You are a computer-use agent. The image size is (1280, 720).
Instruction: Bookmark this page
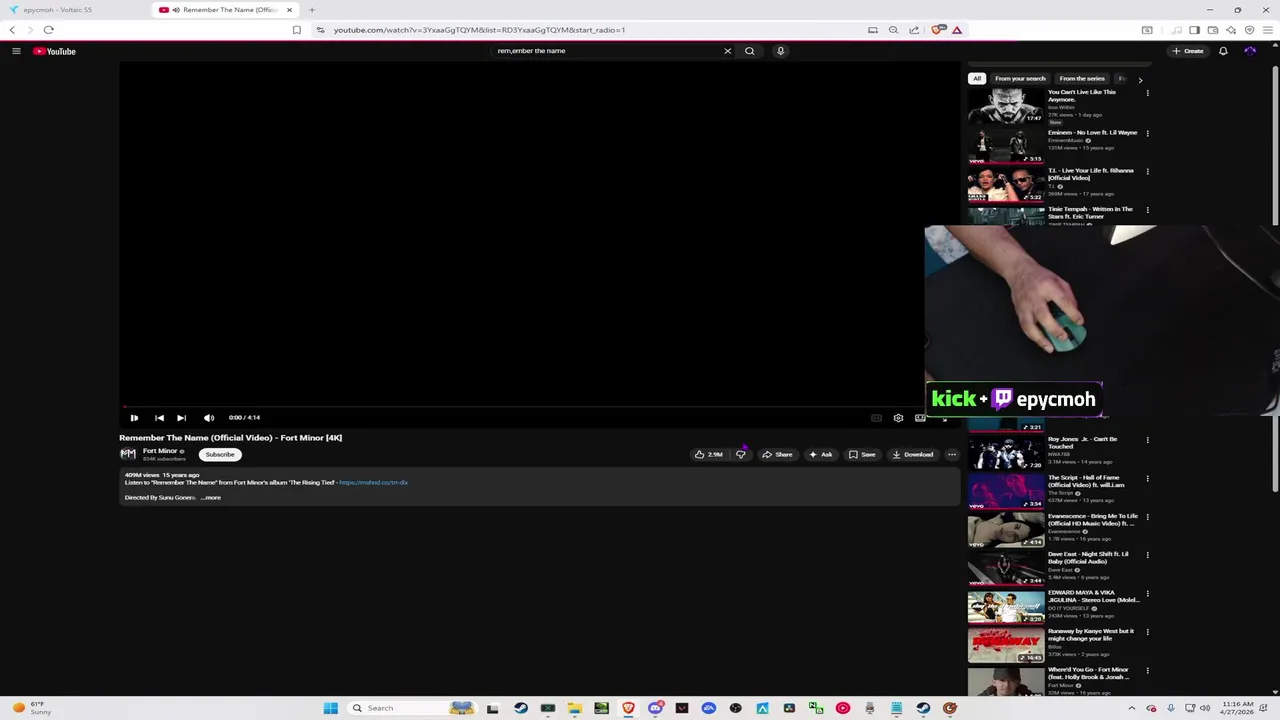[x=296, y=30]
